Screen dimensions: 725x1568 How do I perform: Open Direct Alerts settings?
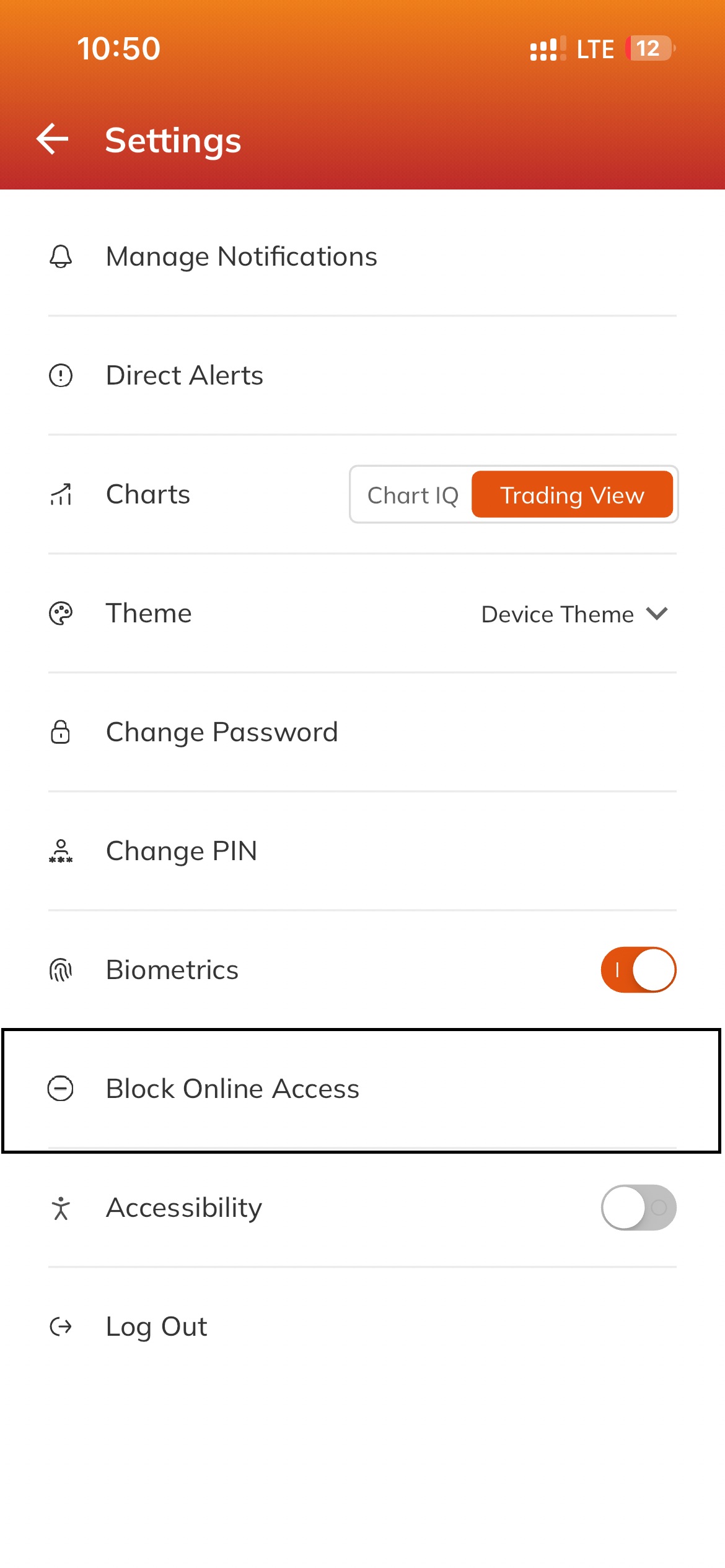(x=362, y=375)
